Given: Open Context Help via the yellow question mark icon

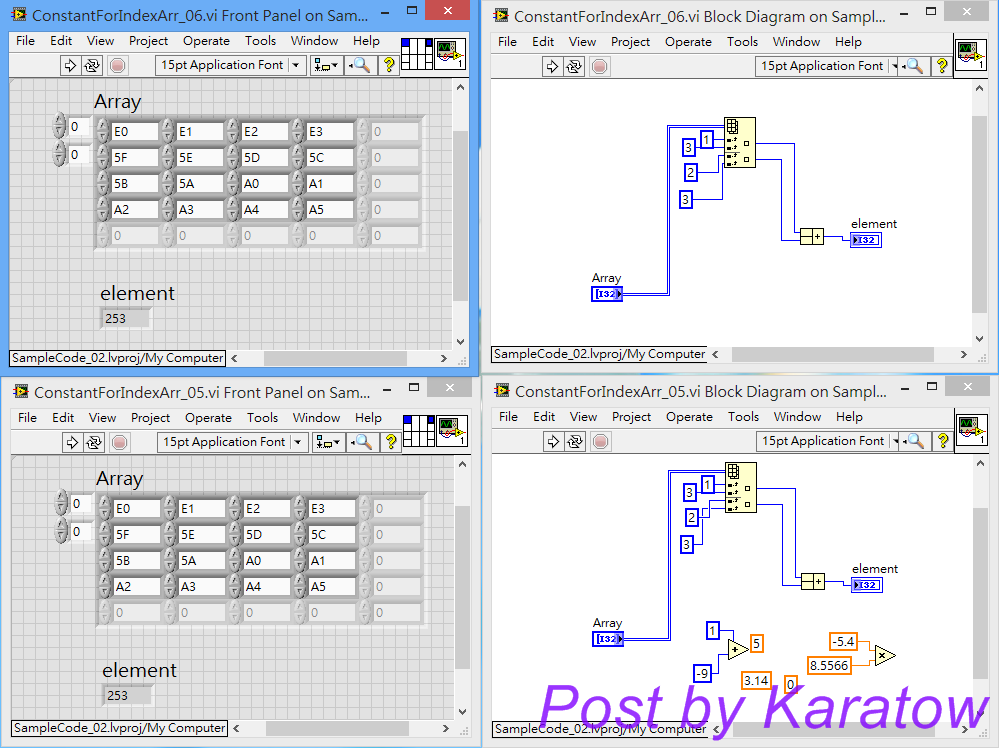Looking at the screenshot, I should point(942,66).
